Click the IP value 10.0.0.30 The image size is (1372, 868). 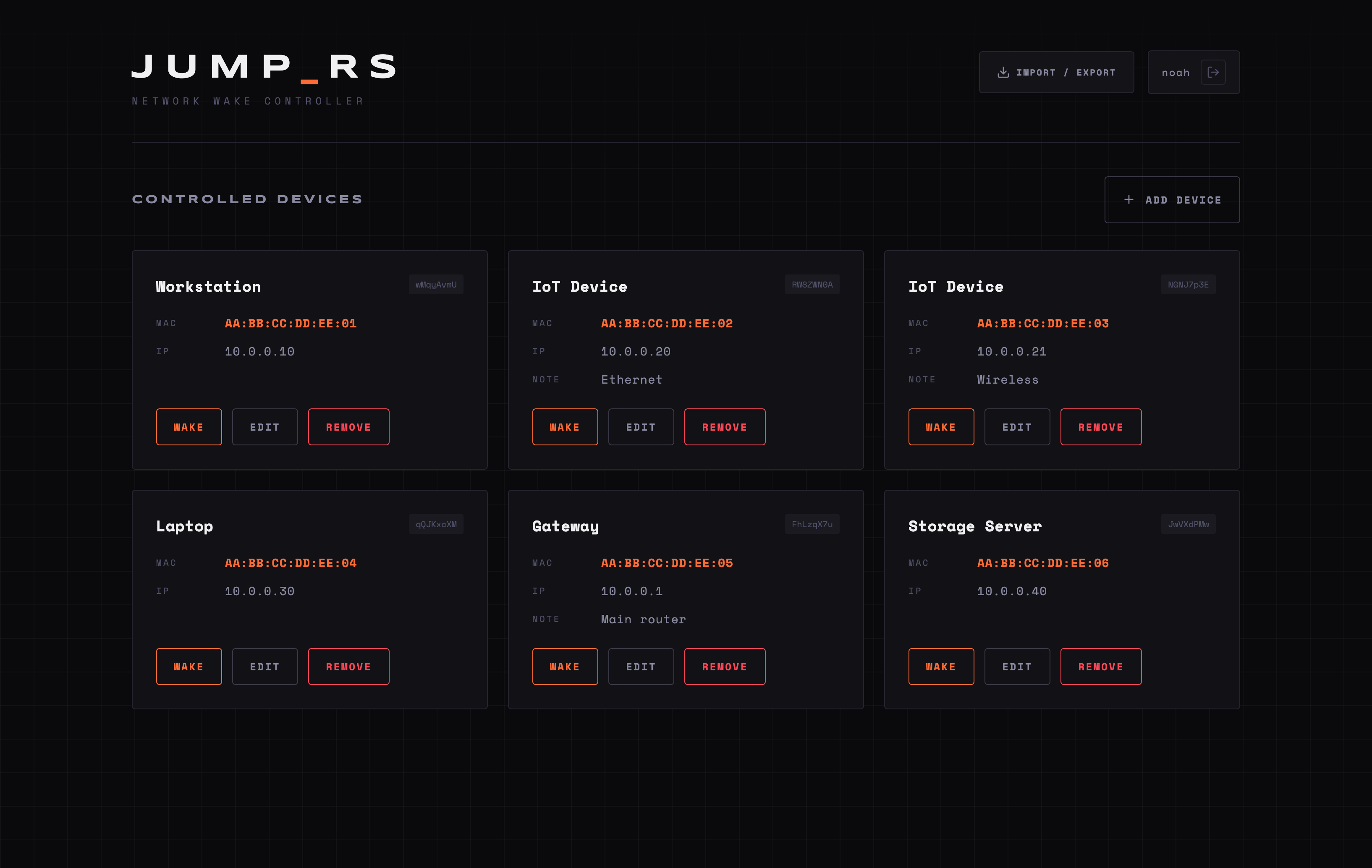[x=259, y=591]
